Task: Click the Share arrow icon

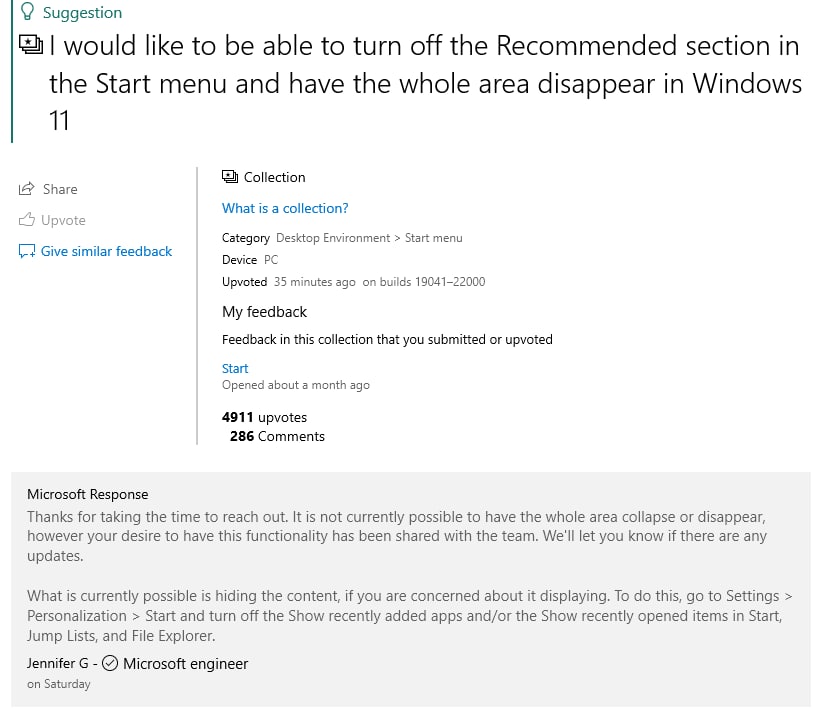Action: point(27,189)
